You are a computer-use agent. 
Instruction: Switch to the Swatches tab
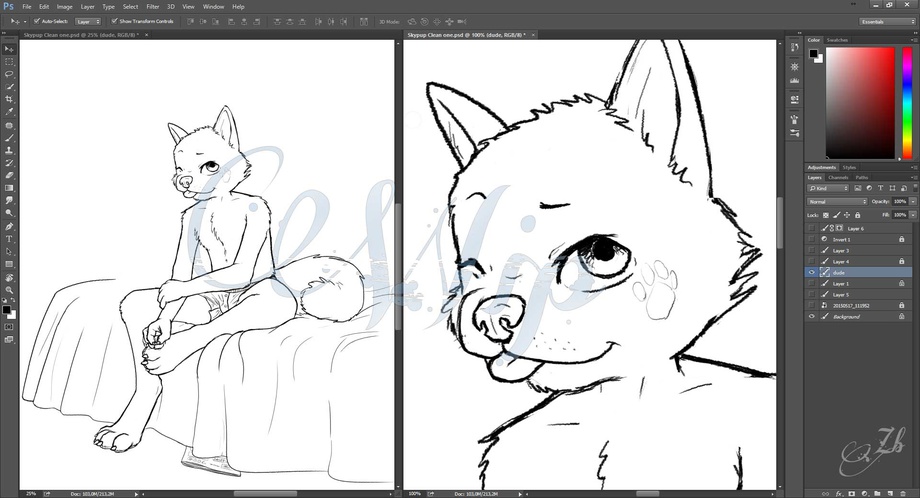click(837, 40)
